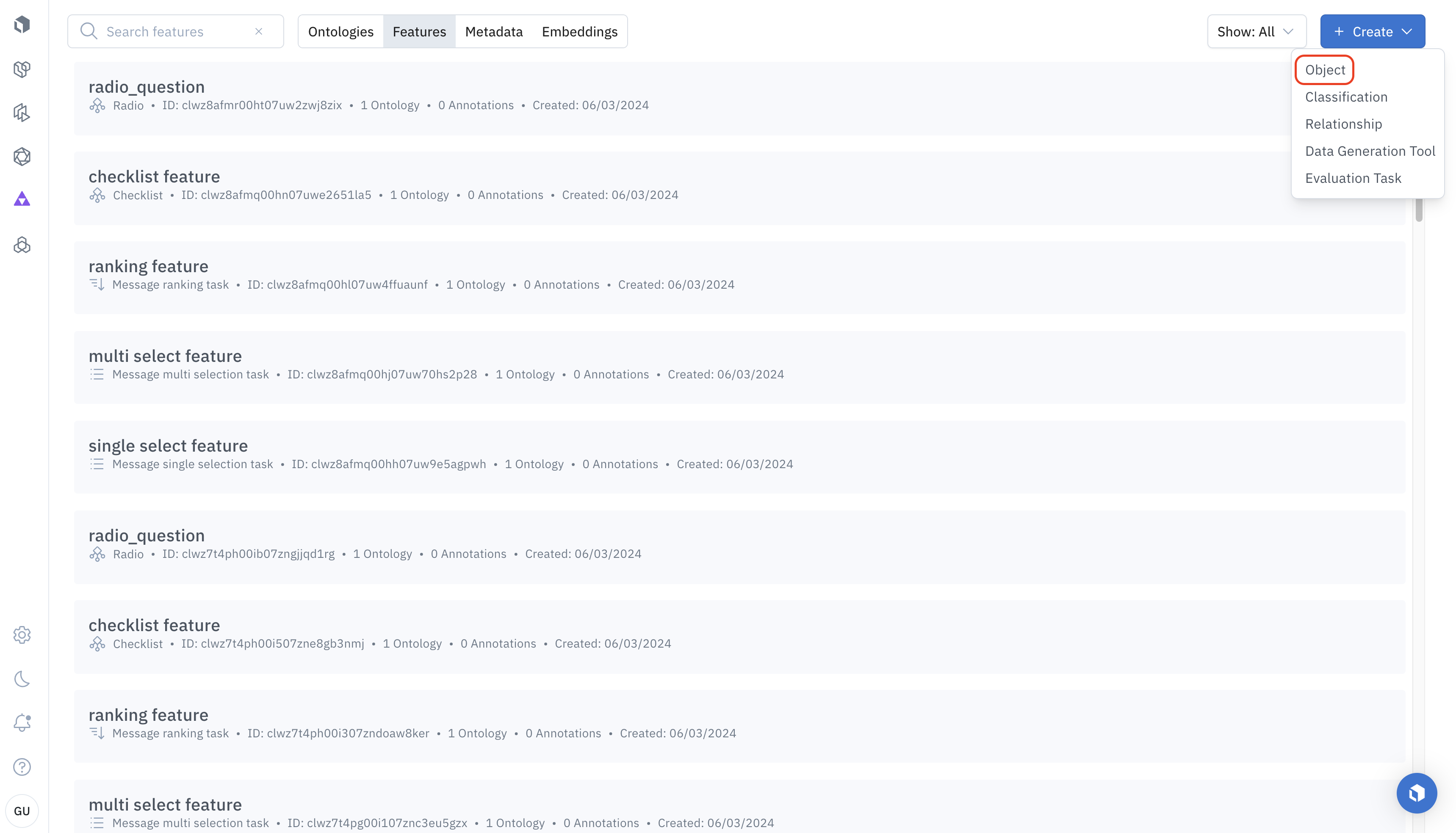Open the first ranking feature title

[148, 266]
